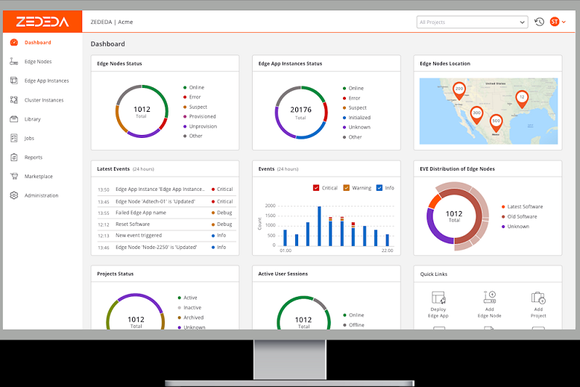Screen dimensions: 580x387
Task: Toggle the Info events checkbox
Action: click(379, 188)
